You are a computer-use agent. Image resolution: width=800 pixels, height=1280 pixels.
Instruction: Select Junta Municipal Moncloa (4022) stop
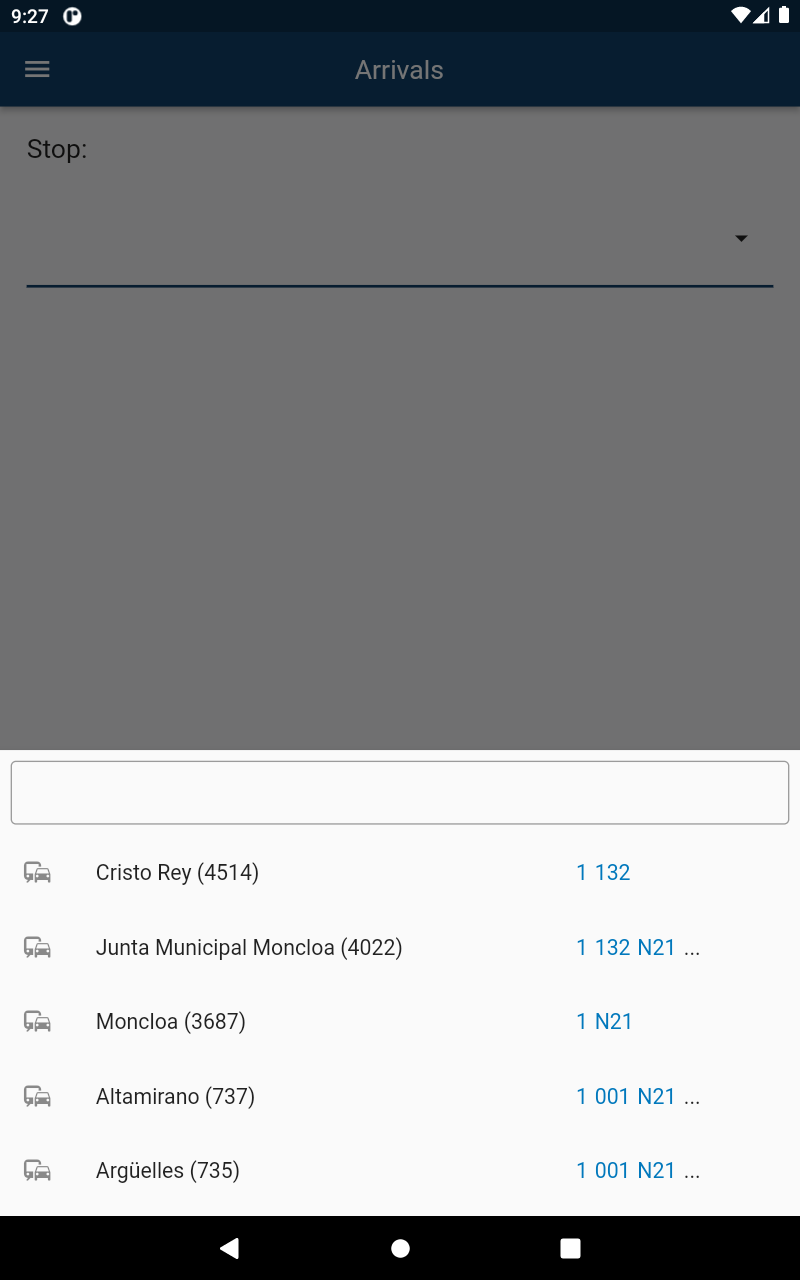249,947
